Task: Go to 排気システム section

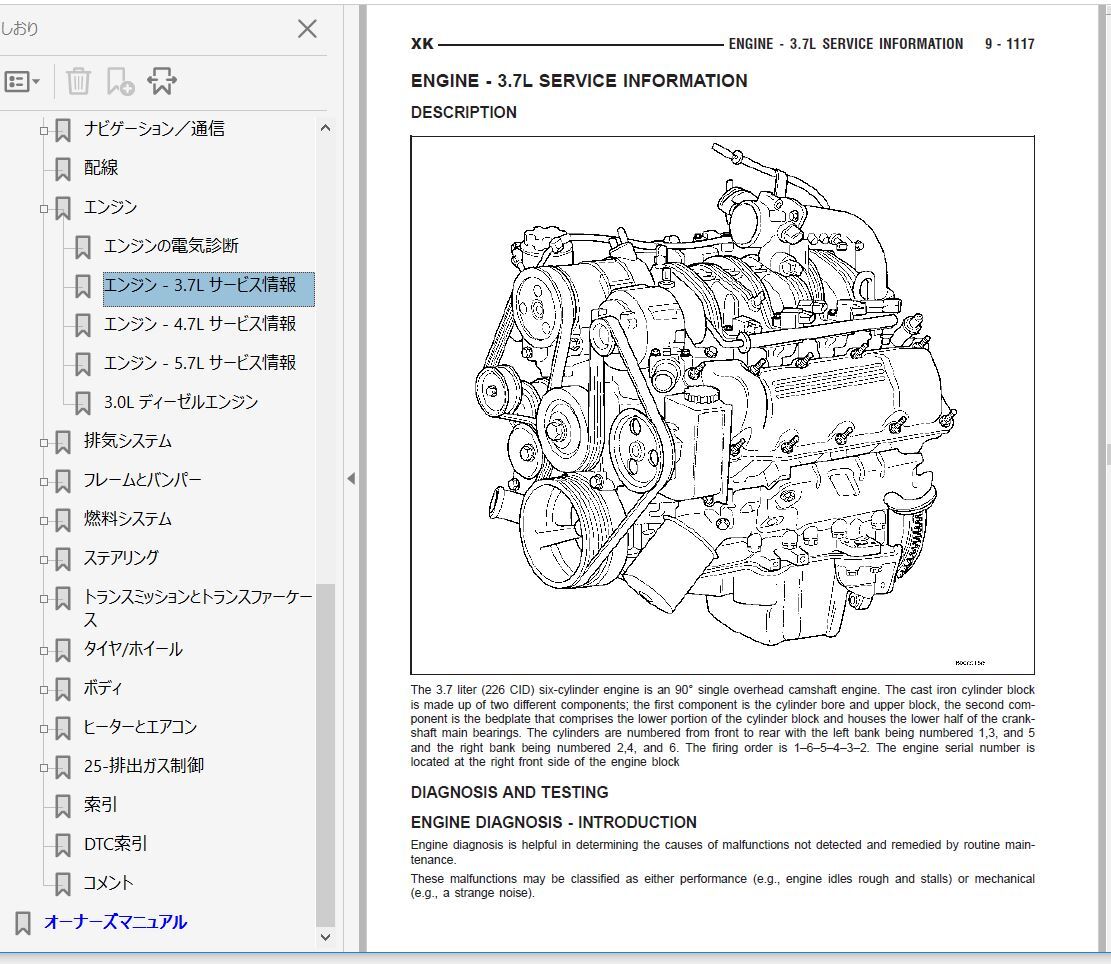Action: 128,441
